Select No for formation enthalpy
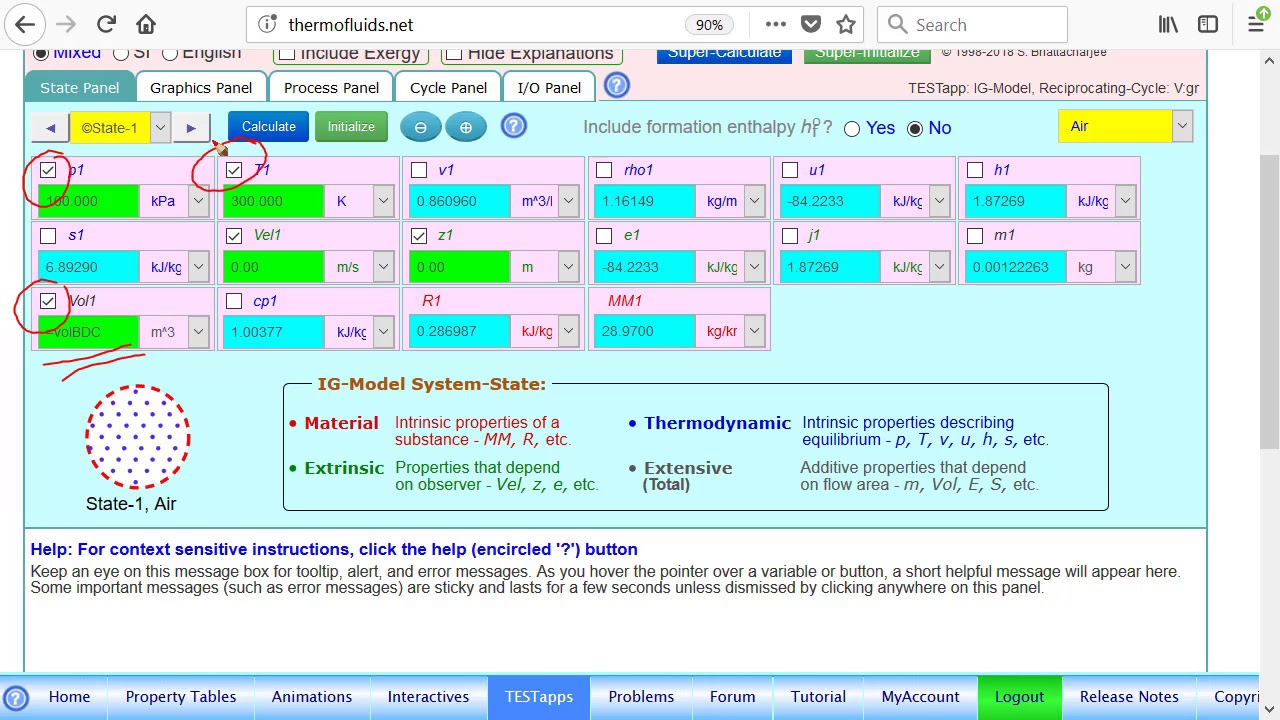Image resolution: width=1280 pixels, height=720 pixels. [x=915, y=128]
